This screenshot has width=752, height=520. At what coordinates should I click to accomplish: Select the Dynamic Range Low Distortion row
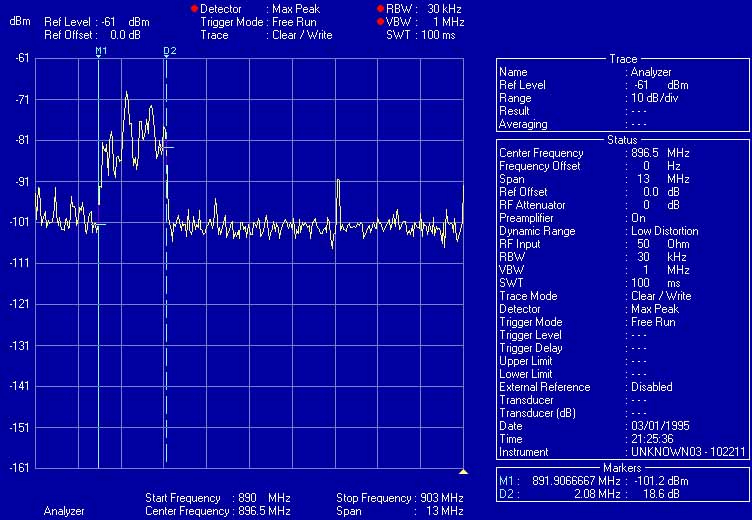[620, 231]
